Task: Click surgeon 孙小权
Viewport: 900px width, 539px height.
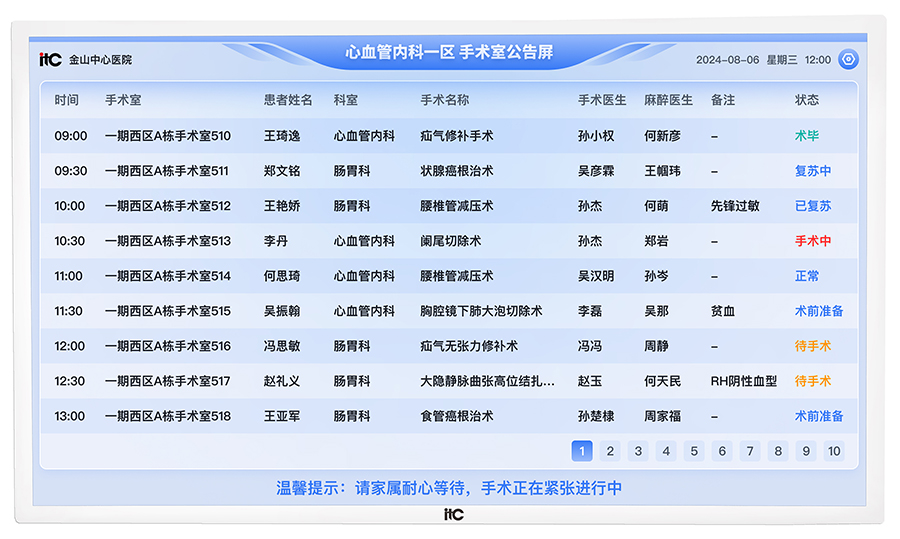Action: (596, 136)
